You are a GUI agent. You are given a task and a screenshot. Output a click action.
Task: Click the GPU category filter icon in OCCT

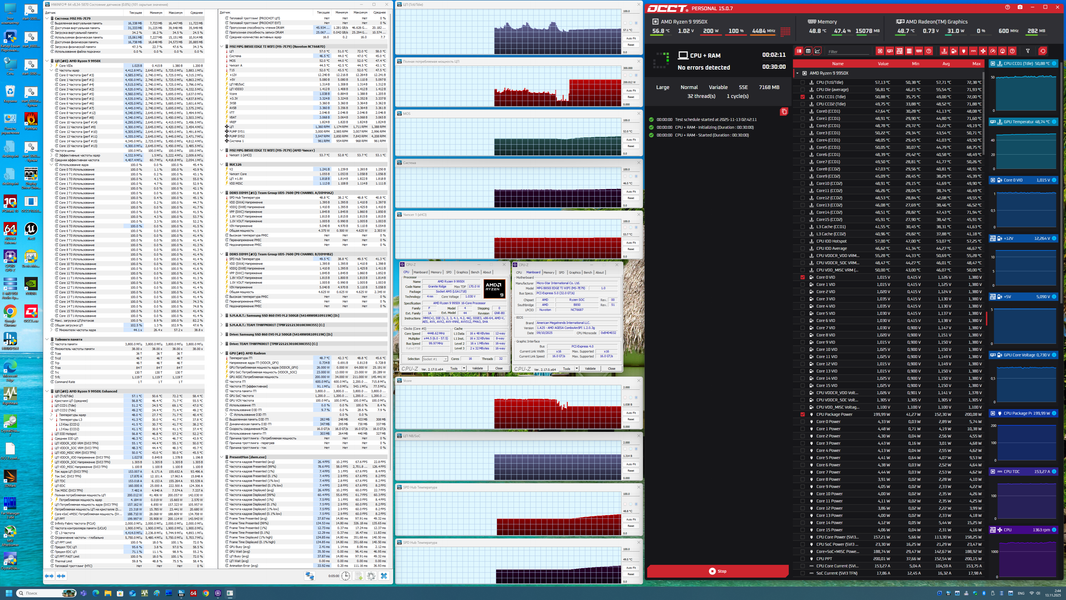pos(890,51)
